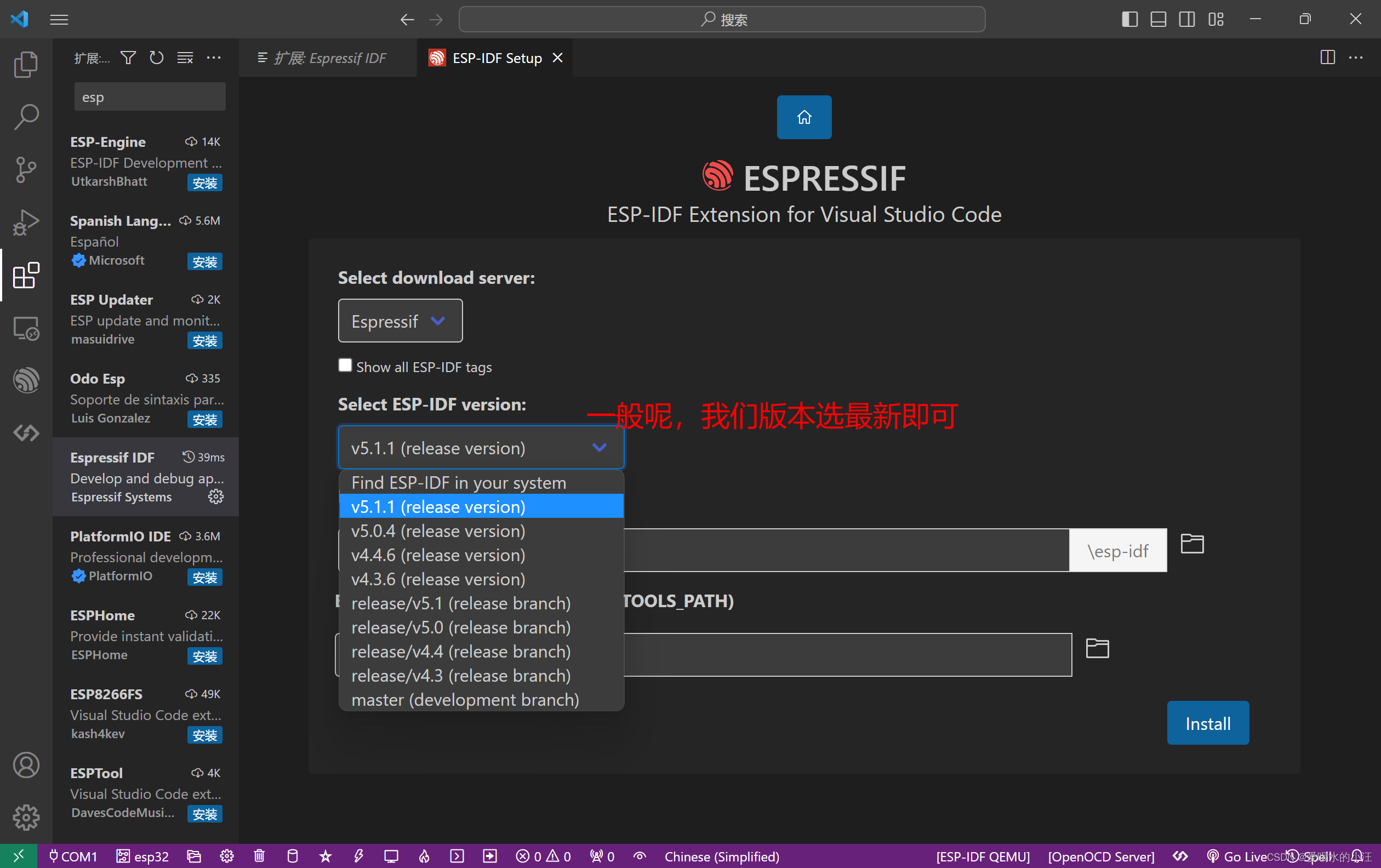Click the Install button
This screenshot has height=868, width=1381.
1208,723
